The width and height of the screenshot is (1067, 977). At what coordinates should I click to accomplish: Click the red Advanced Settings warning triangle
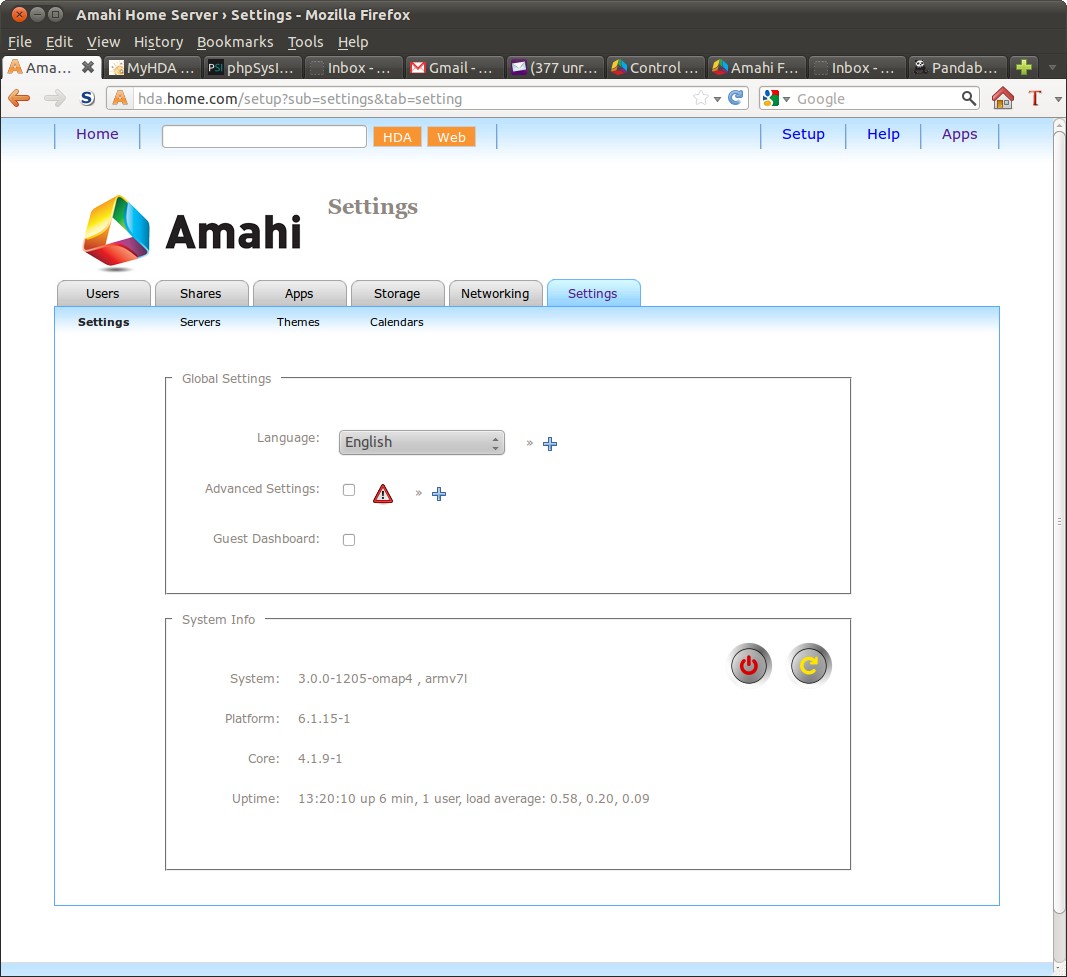(383, 493)
